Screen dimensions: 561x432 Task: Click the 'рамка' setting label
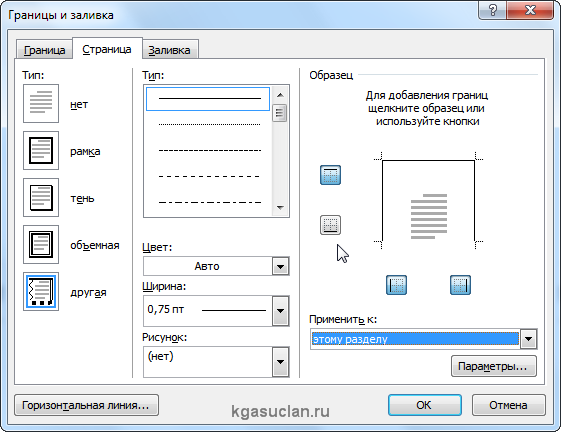pos(85,151)
